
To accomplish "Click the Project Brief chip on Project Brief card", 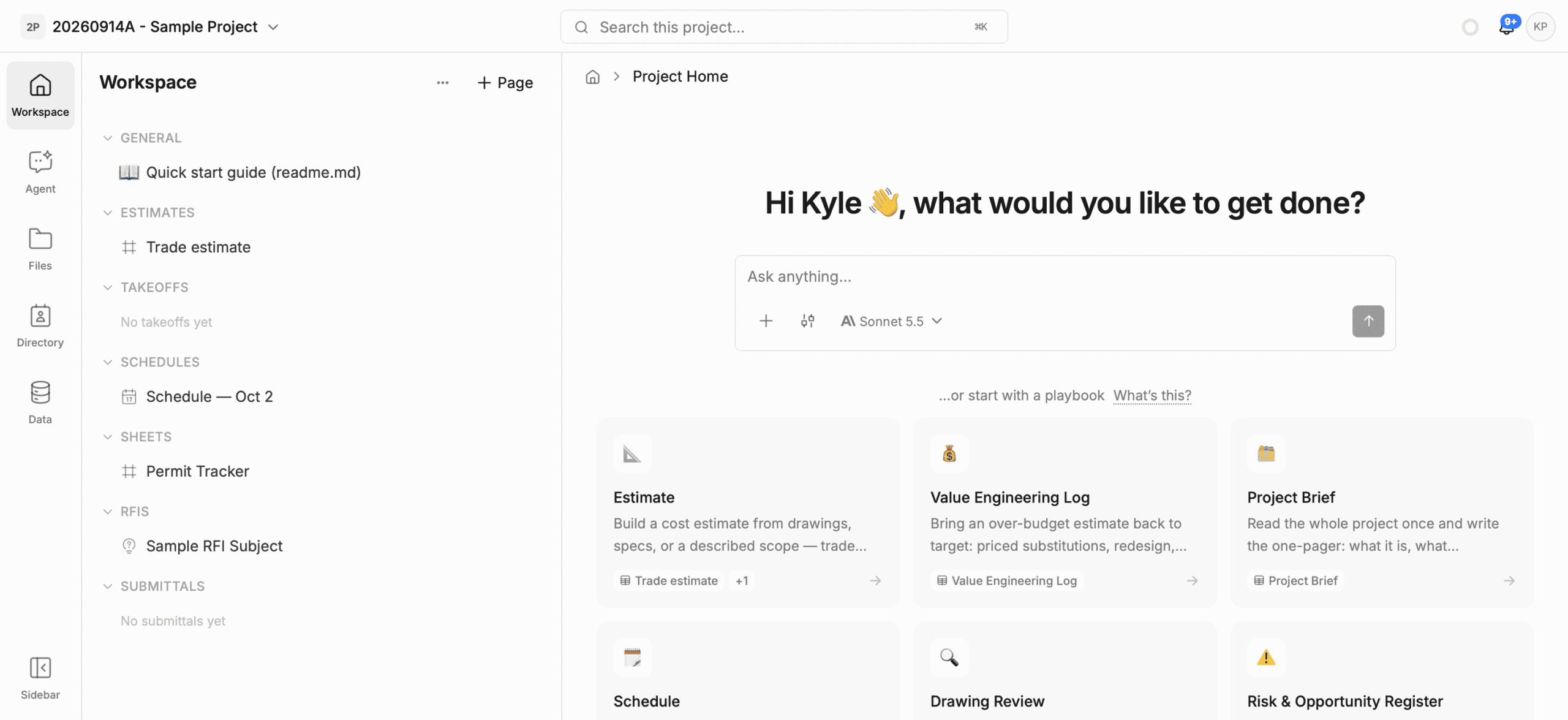I will point(1295,581).
